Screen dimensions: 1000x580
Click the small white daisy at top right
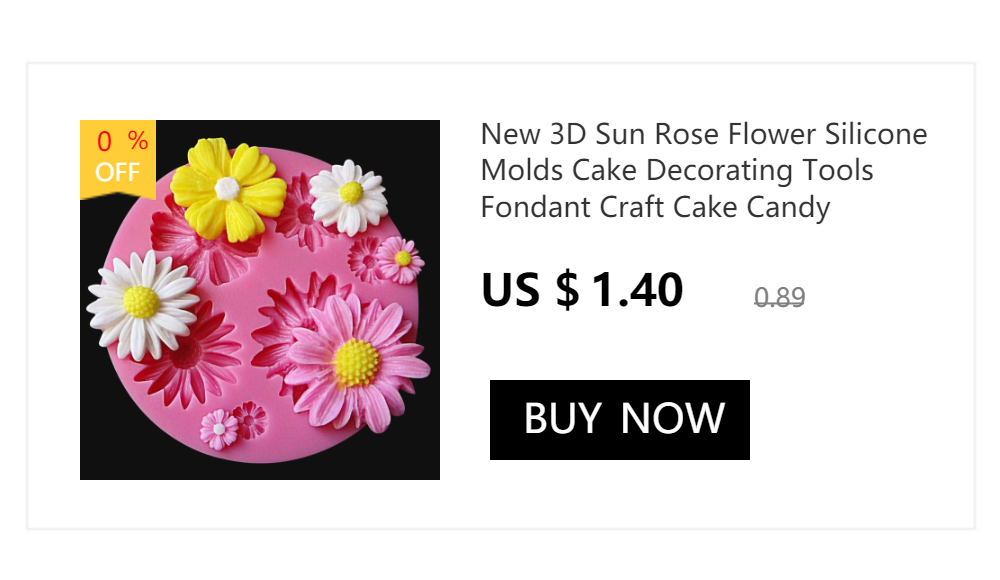click(348, 194)
